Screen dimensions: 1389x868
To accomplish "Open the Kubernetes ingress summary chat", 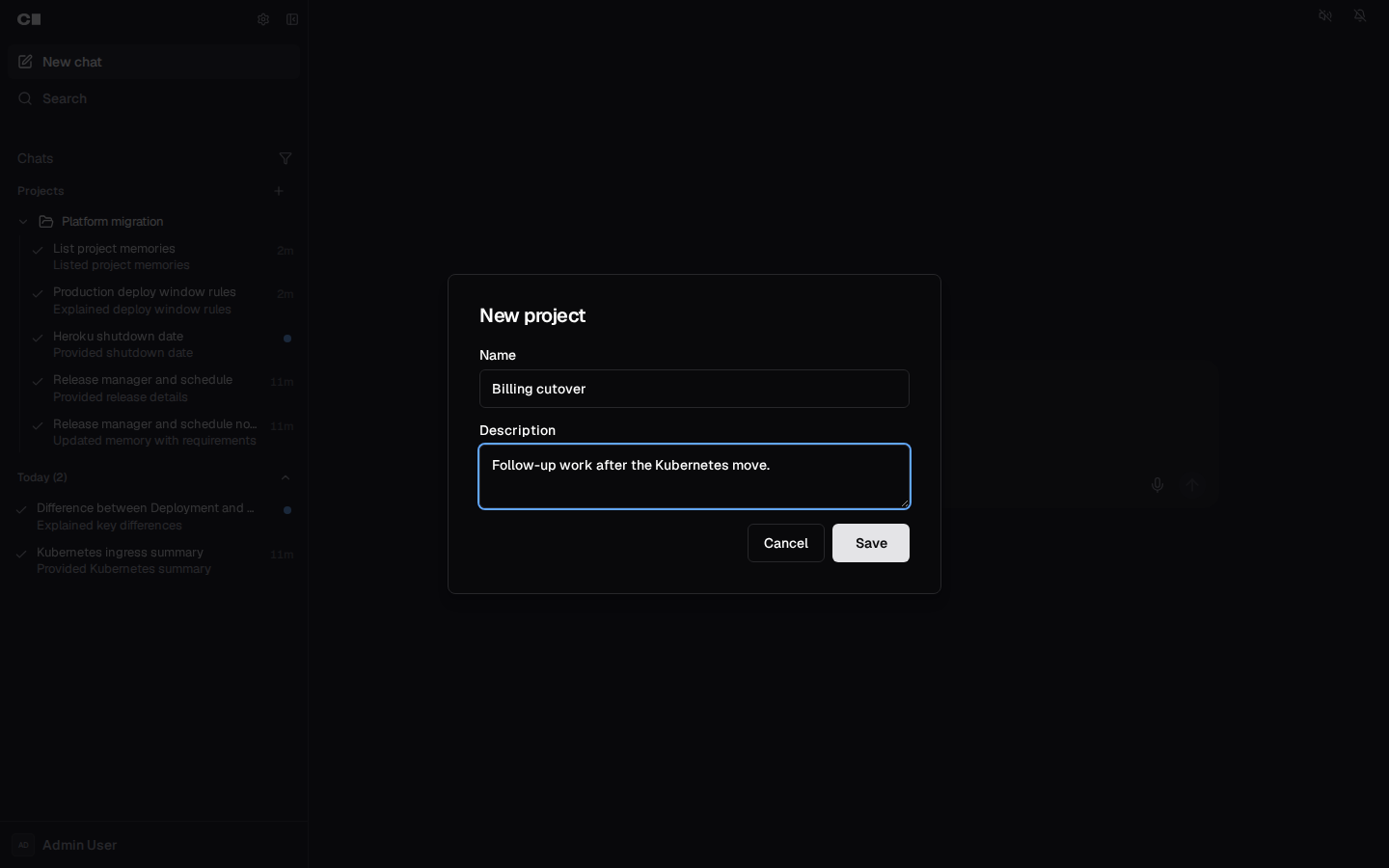I will pyautogui.click(x=154, y=560).
